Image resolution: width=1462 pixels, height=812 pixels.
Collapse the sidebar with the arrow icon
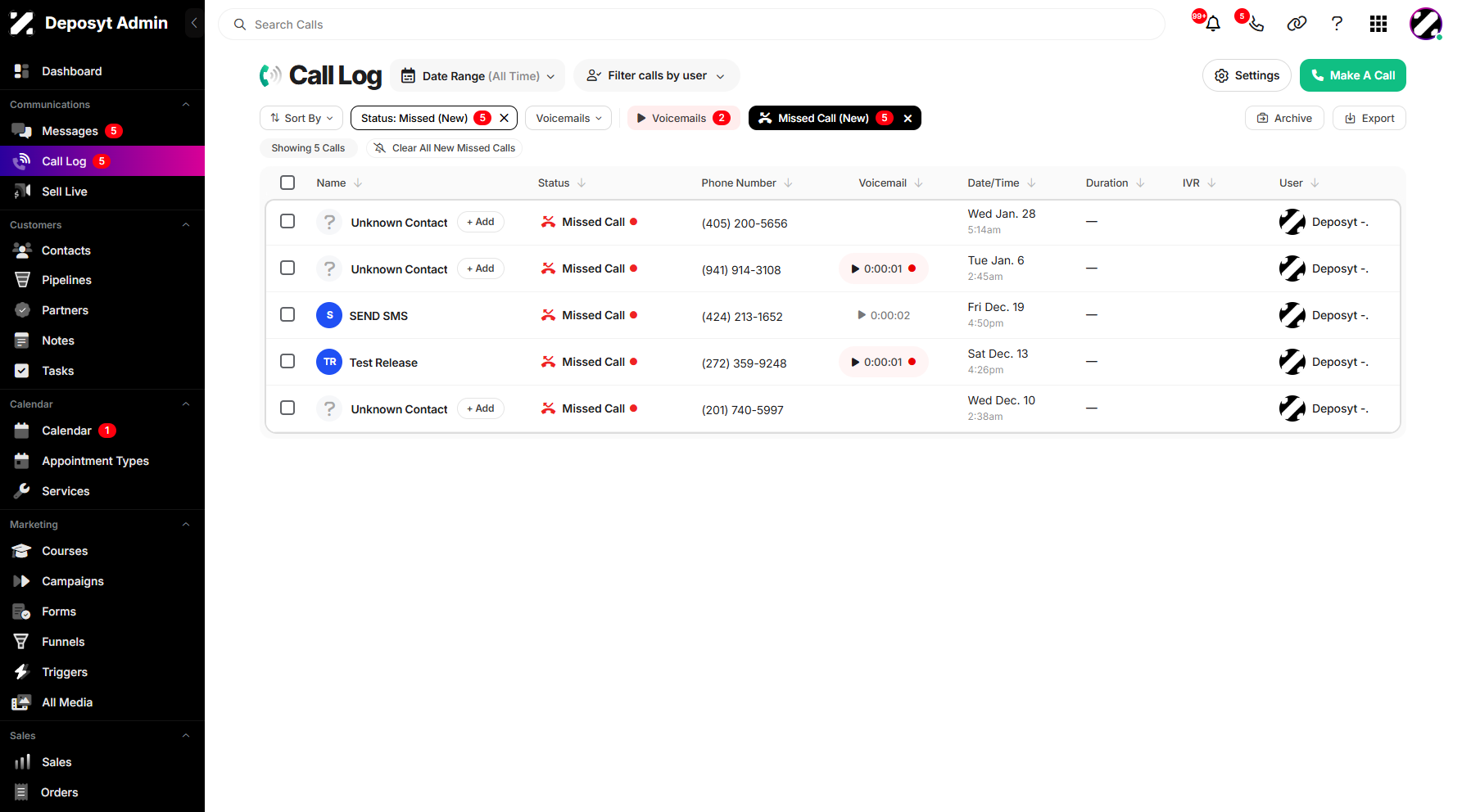coord(194,23)
